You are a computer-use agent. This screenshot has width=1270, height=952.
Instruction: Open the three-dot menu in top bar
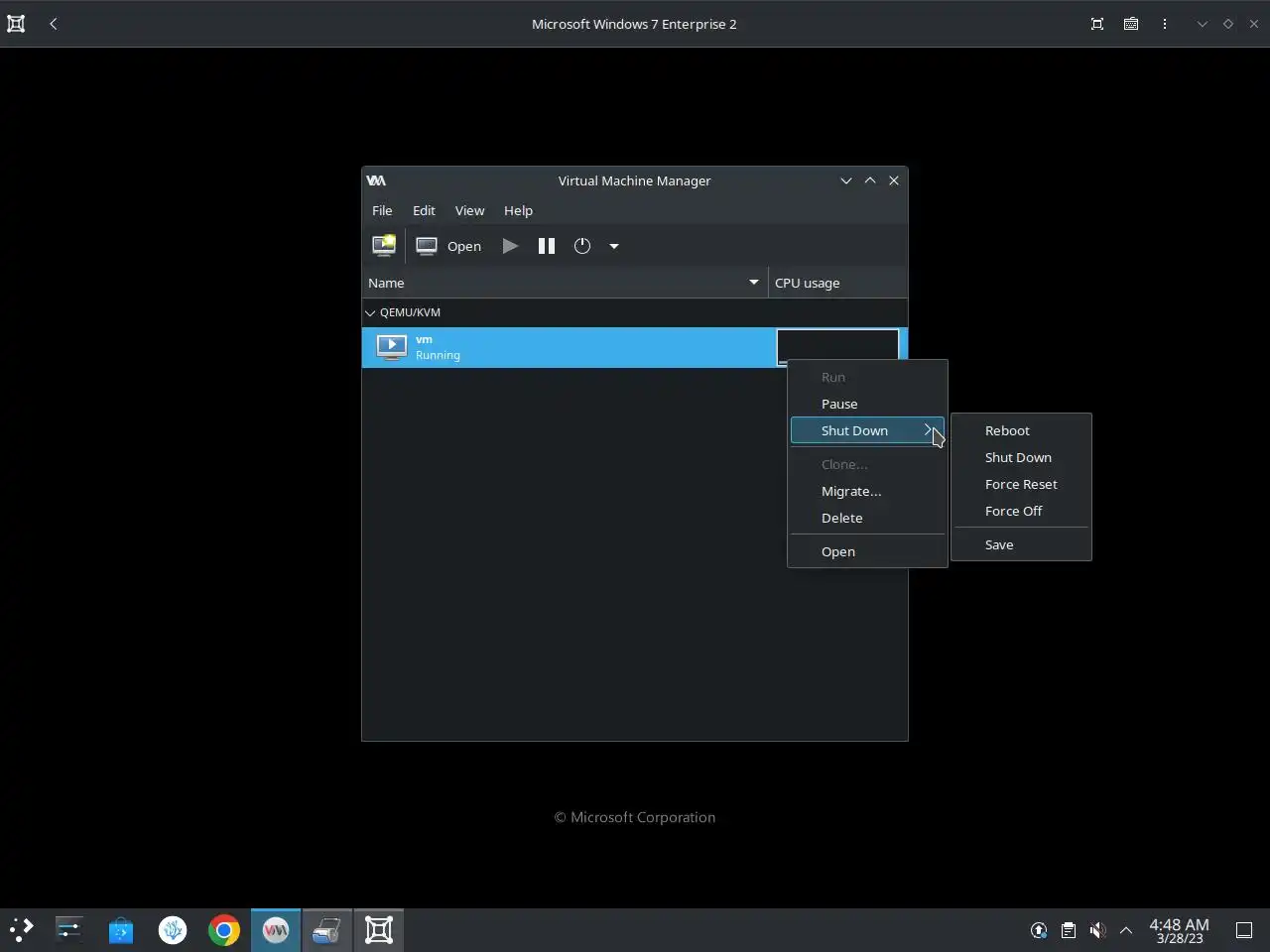[1165, 24]
